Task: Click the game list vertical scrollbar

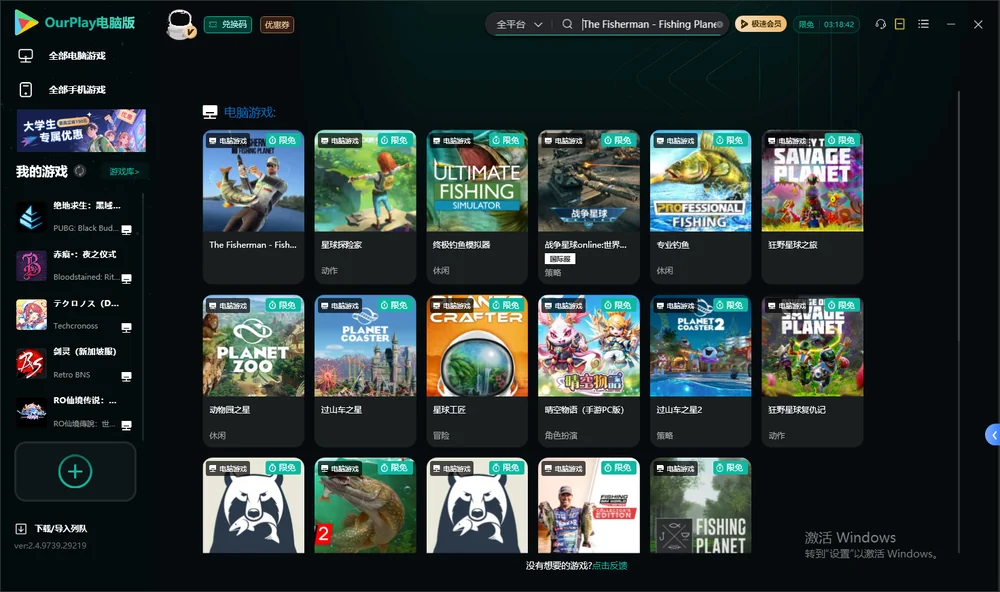Action: click(959, 322)
